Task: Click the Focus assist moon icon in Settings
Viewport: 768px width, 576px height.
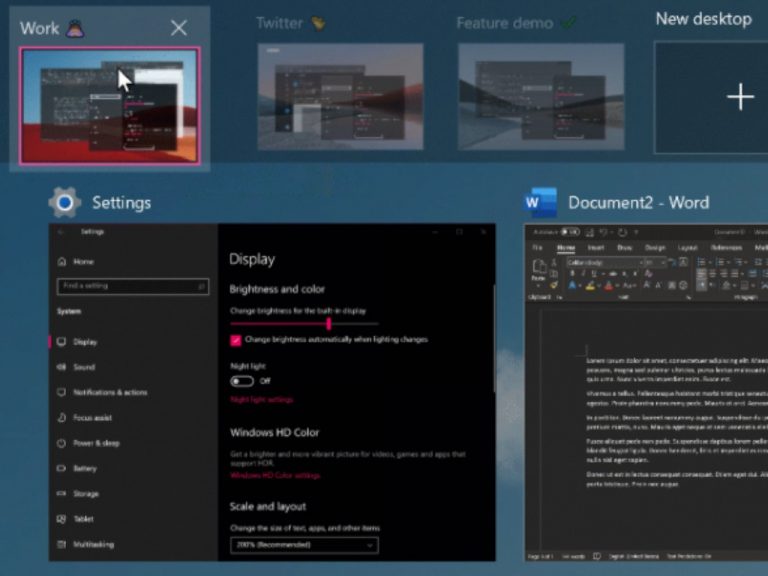Action: pos(62,418)
